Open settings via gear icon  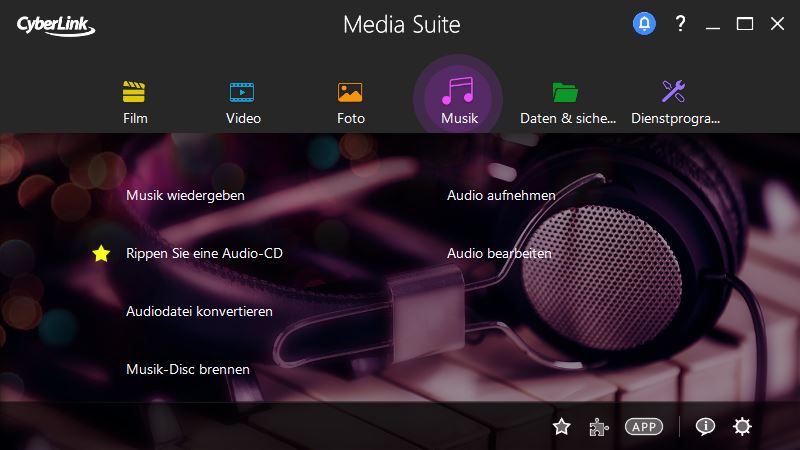[741, 427]
